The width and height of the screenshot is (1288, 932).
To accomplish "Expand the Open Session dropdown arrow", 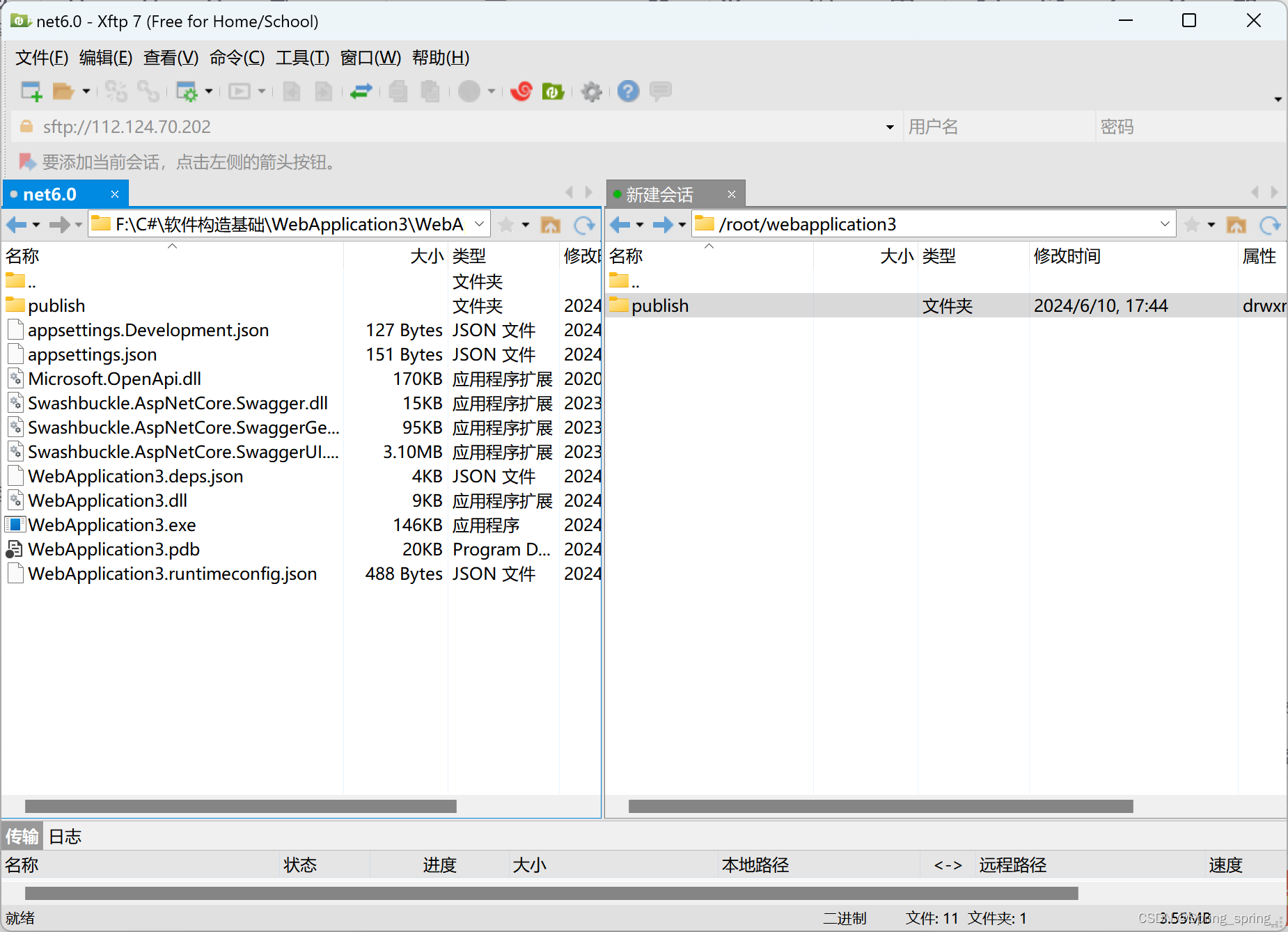I will pyautogui.click(x=86, y=91).
